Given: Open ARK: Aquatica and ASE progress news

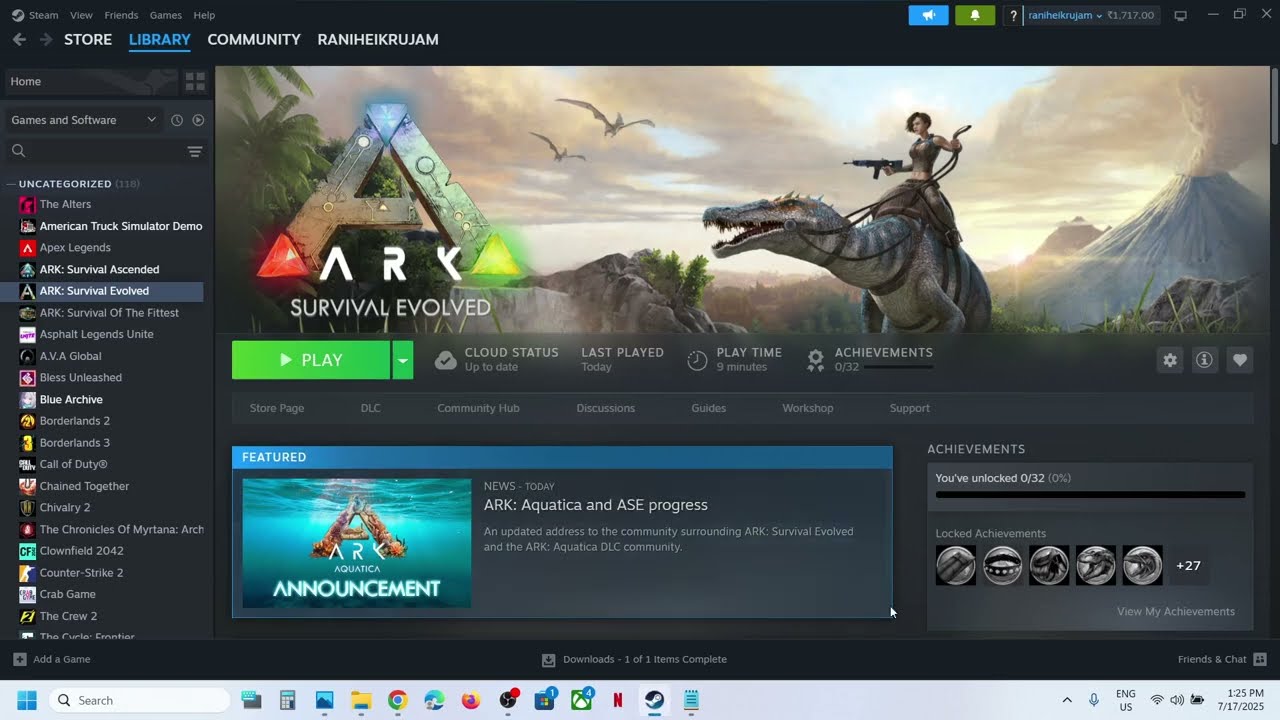Looking at the screenshot, I should (596, 505).
